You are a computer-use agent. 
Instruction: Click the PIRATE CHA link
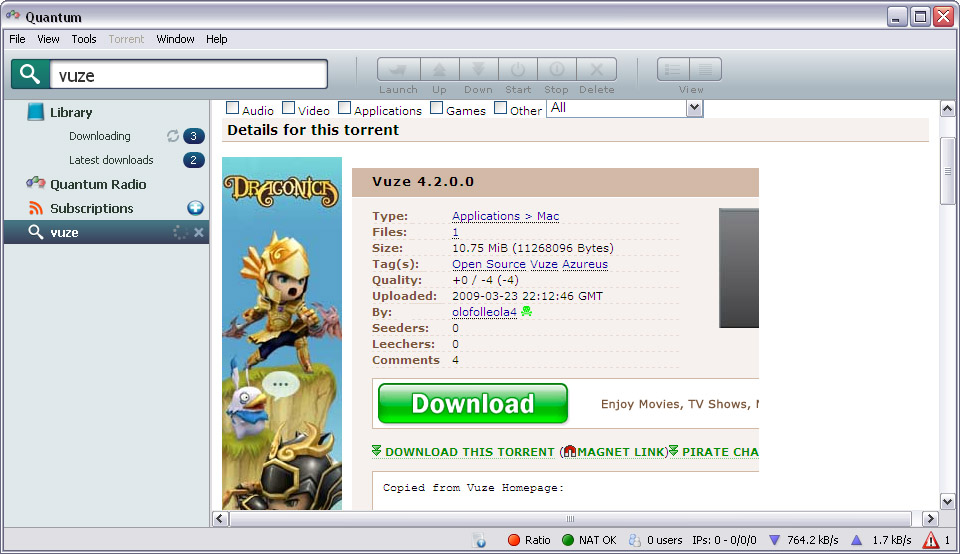[x=720, y=452]
